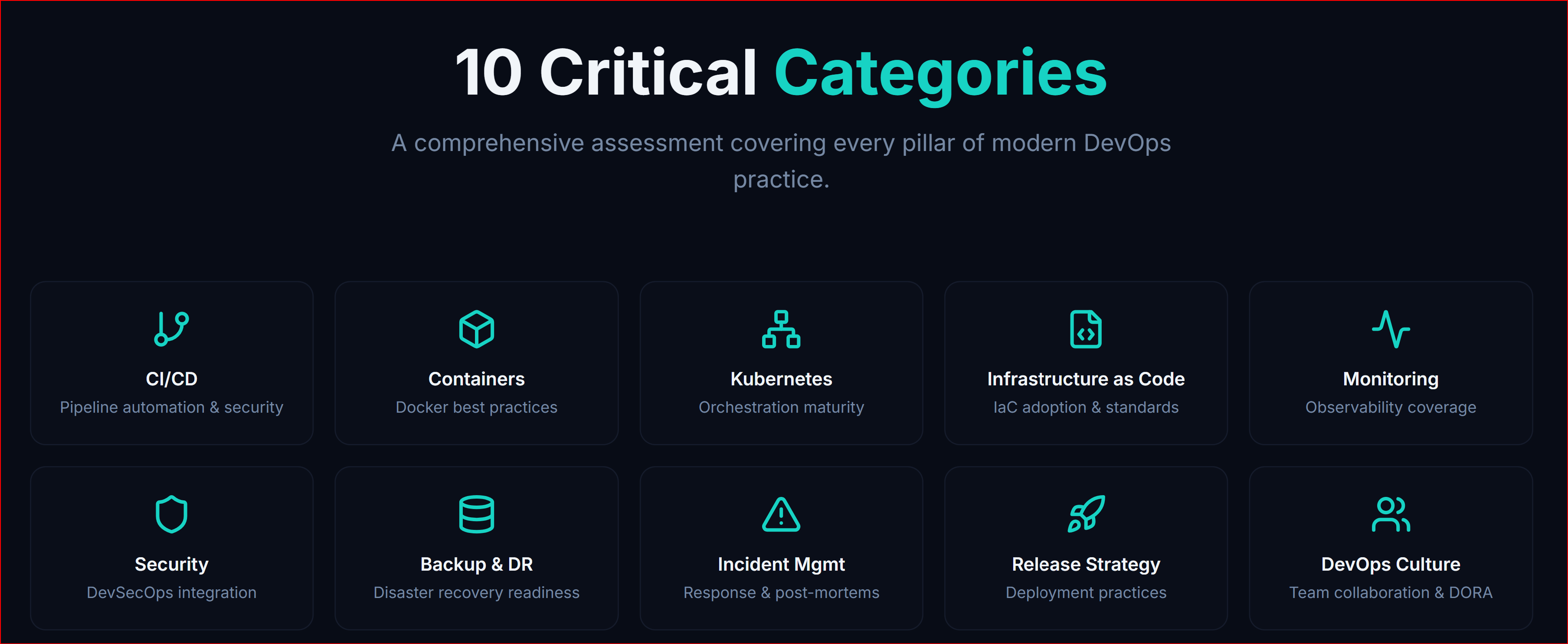Select the Backup & DR title
This screenshot has height=644, width=1568.
click(x=477, y=565)
